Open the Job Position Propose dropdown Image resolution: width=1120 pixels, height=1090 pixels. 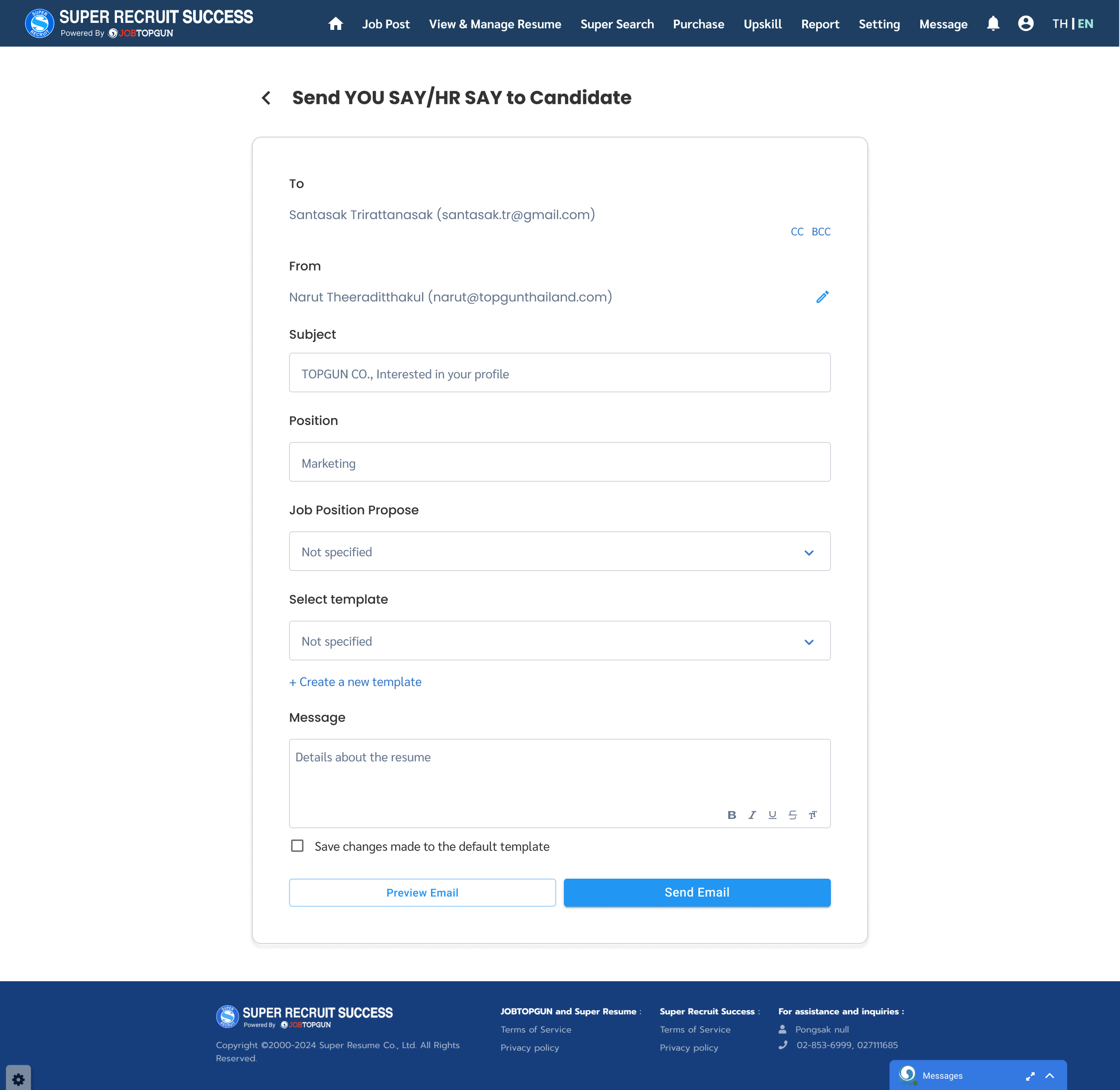pos(560,552)
